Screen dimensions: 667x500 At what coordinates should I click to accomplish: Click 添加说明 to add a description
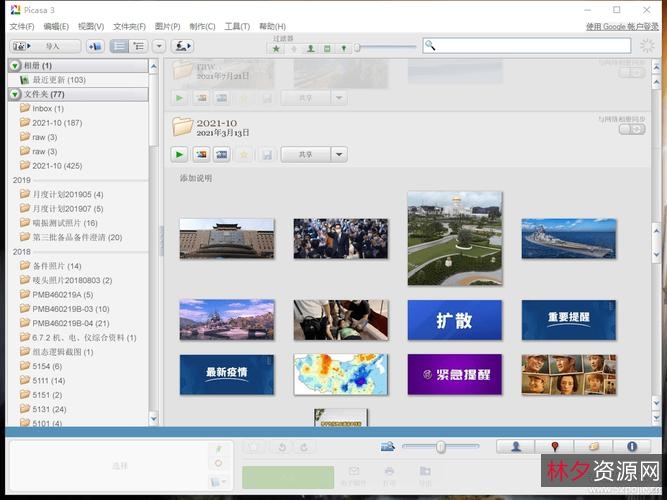click(196, 178)
